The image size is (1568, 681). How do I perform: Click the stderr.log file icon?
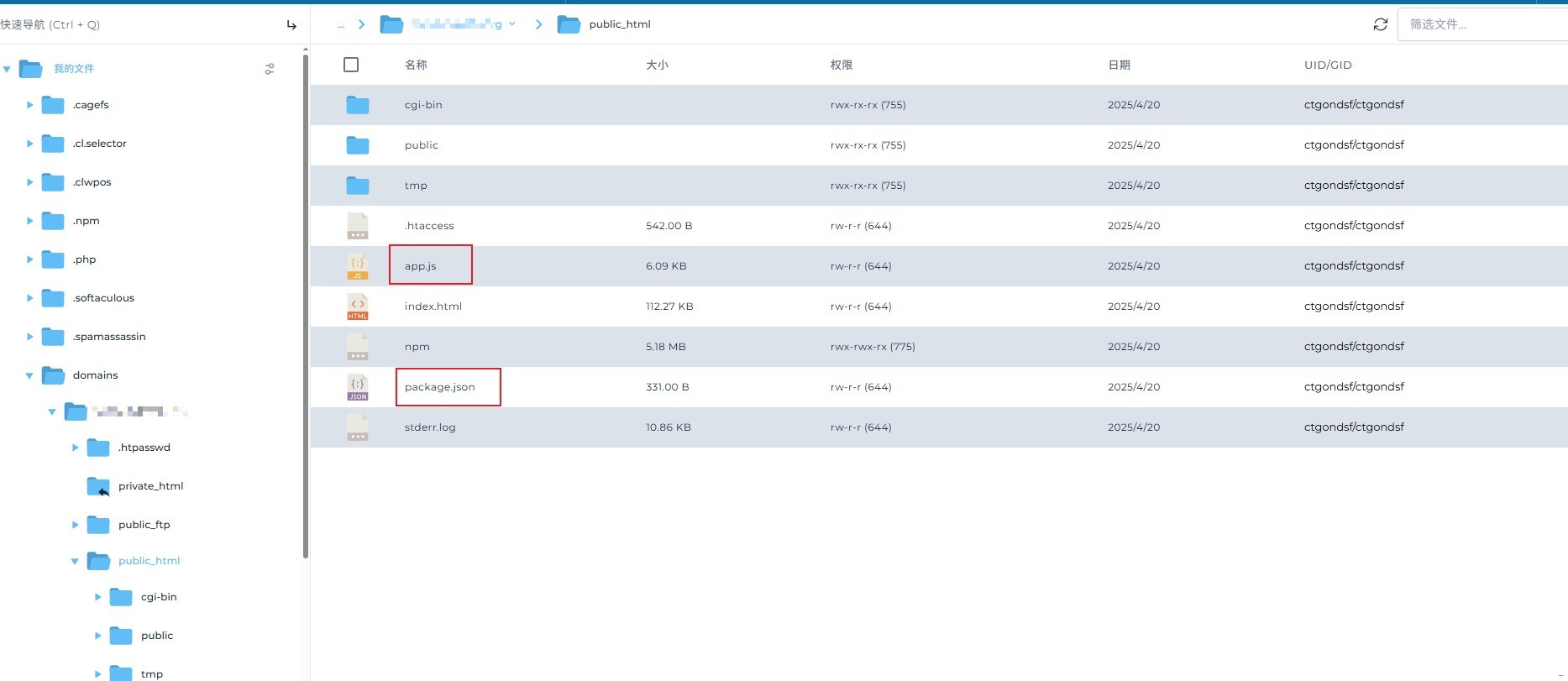tap(358, 427)
